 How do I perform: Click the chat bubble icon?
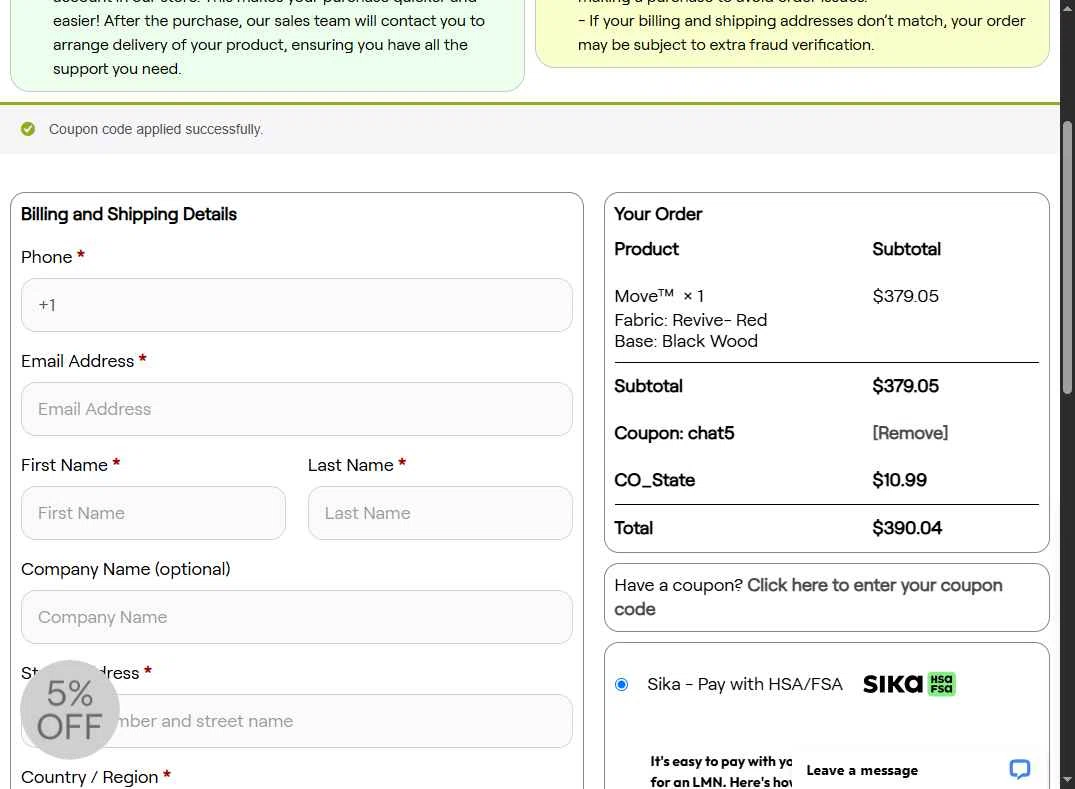[1019, 769]
